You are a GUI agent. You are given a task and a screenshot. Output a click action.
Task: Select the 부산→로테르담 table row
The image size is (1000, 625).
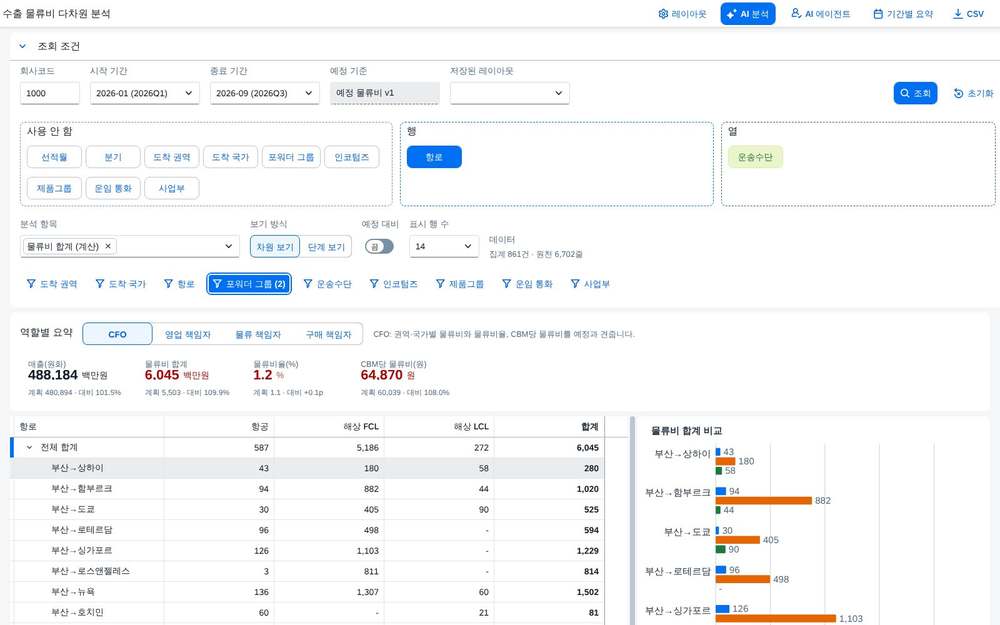pos(307,530)
